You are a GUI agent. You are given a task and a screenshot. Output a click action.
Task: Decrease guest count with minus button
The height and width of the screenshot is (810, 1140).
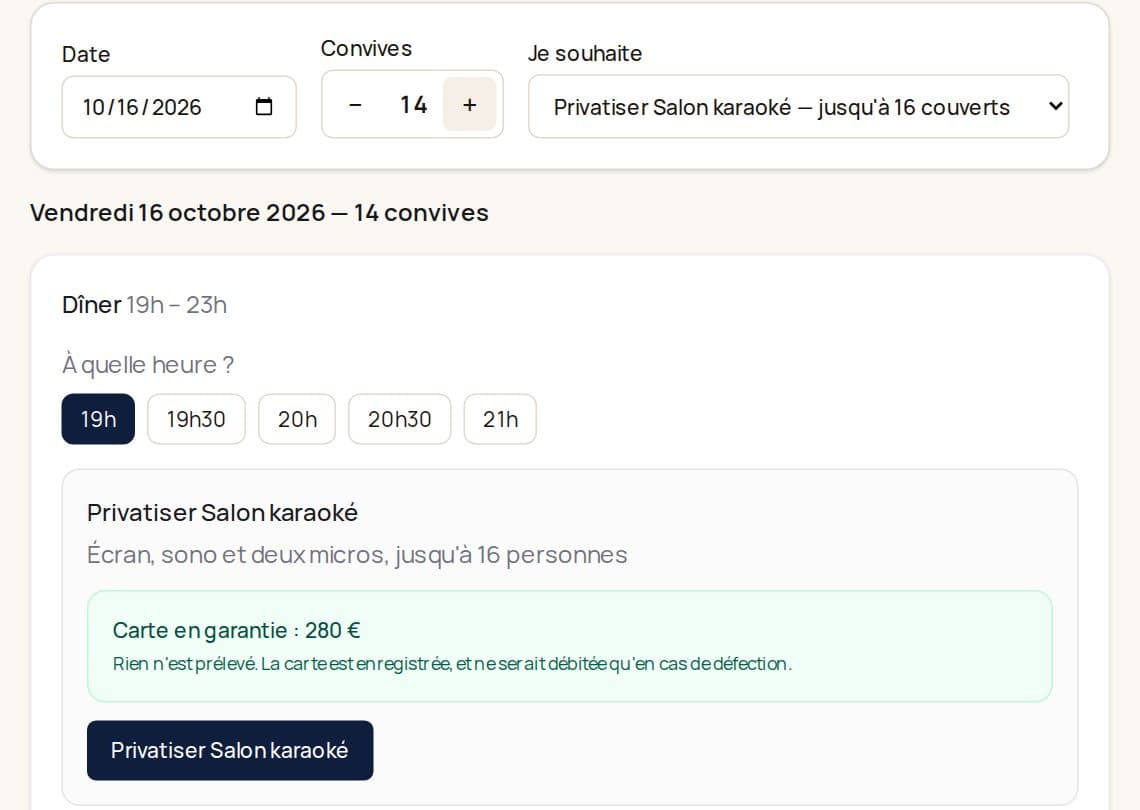(355, 105)
